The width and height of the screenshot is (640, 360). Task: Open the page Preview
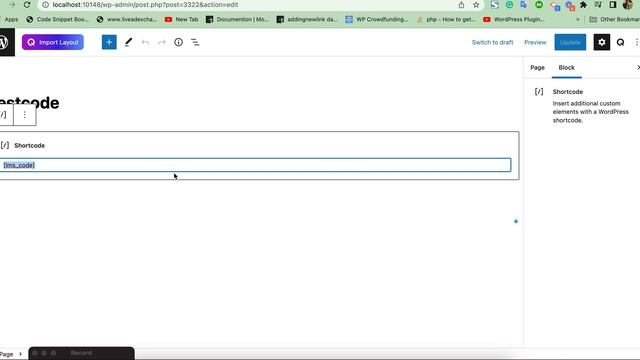[x=535, y=42]
